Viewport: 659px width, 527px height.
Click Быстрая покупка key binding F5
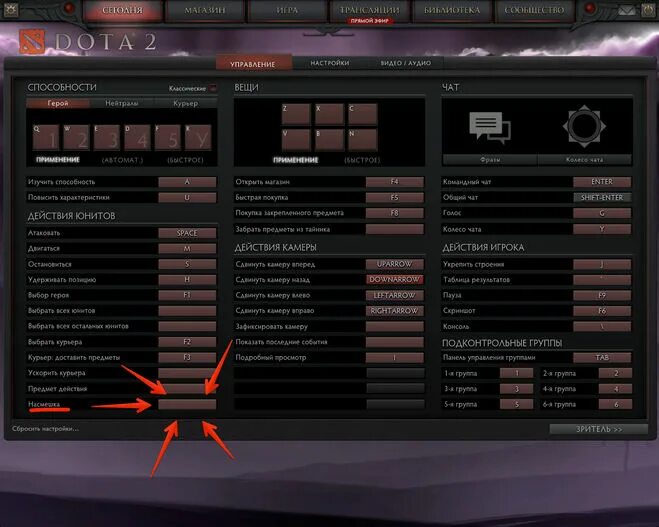(394, 198)
